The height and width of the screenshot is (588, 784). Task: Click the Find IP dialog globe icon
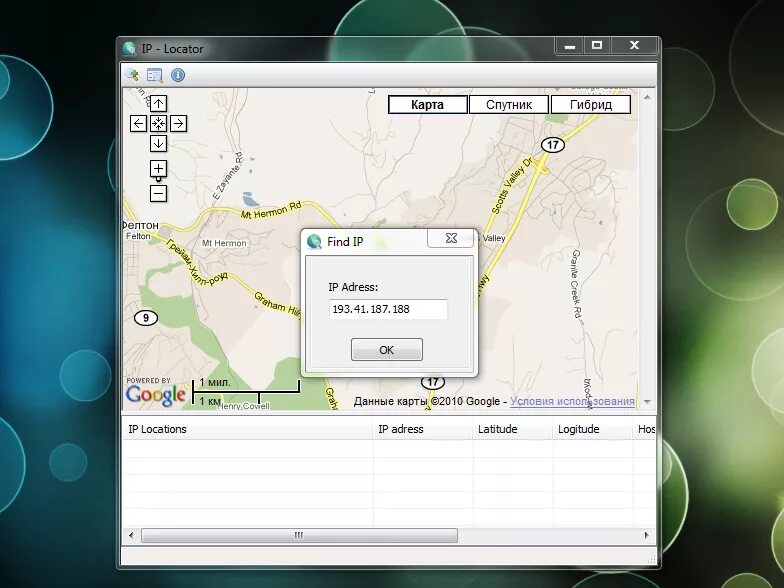point(314,242)
